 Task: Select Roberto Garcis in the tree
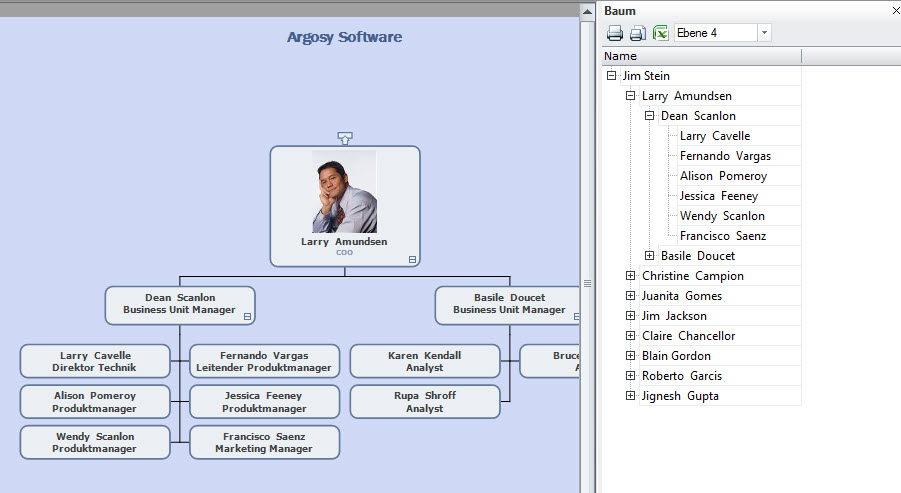681,376
